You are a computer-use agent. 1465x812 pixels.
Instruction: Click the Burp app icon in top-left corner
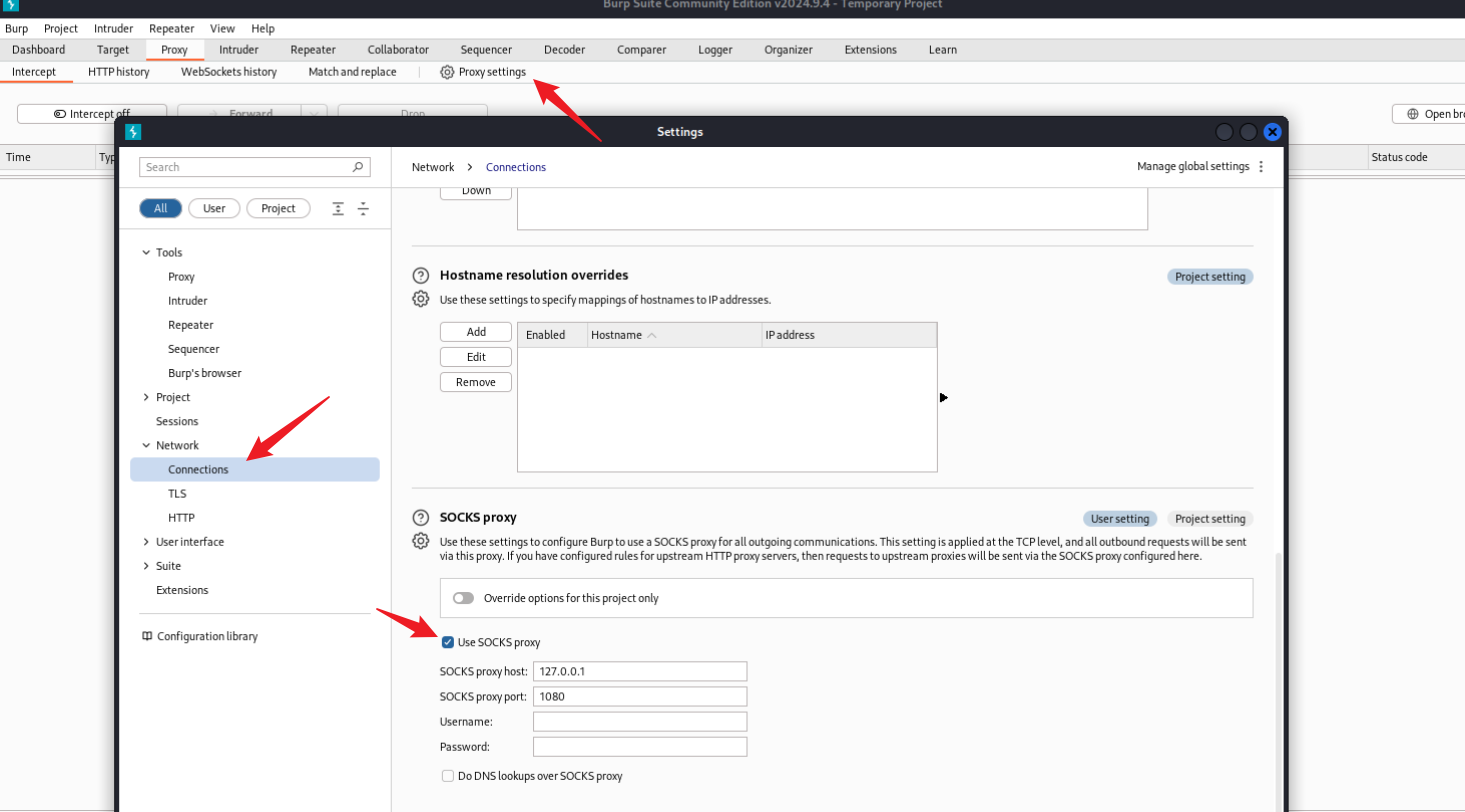[10, 5]
